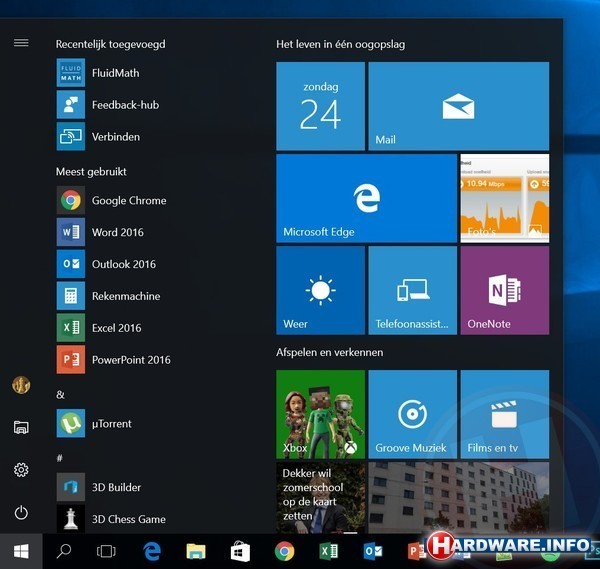This screenshot has height=569, width=600.
Task: Open Outlook 2016 from the app list
Action: 153,264
